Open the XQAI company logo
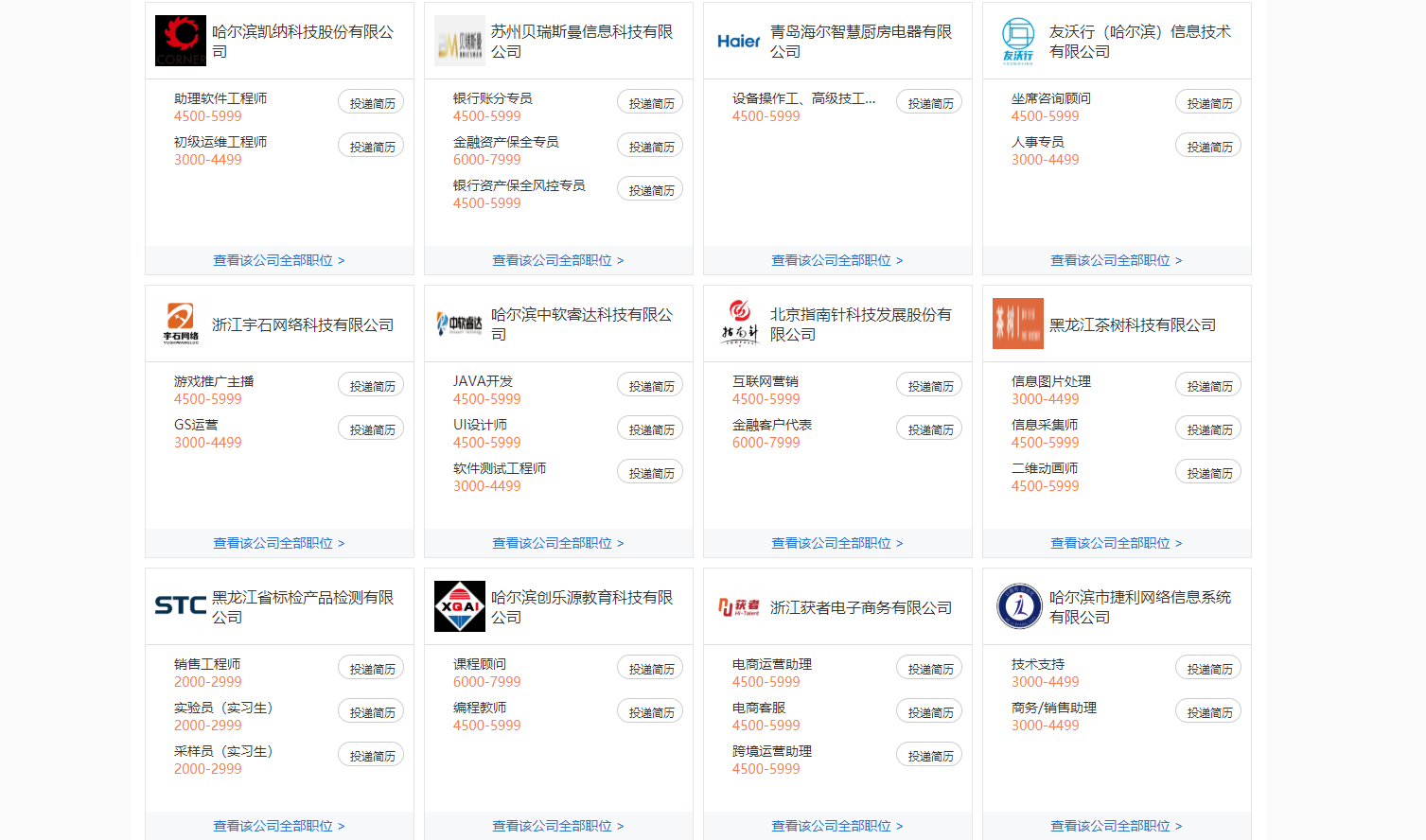Screen dimensions: 1426x840 460,606
